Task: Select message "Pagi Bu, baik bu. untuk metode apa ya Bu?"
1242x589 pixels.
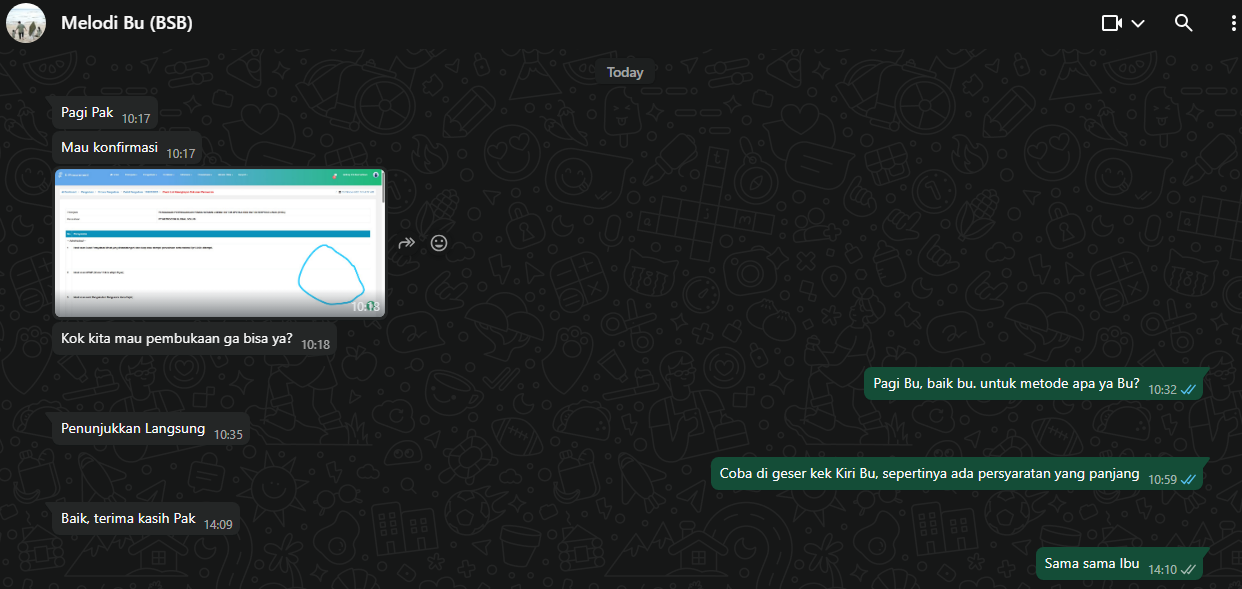Action: 1035,386
